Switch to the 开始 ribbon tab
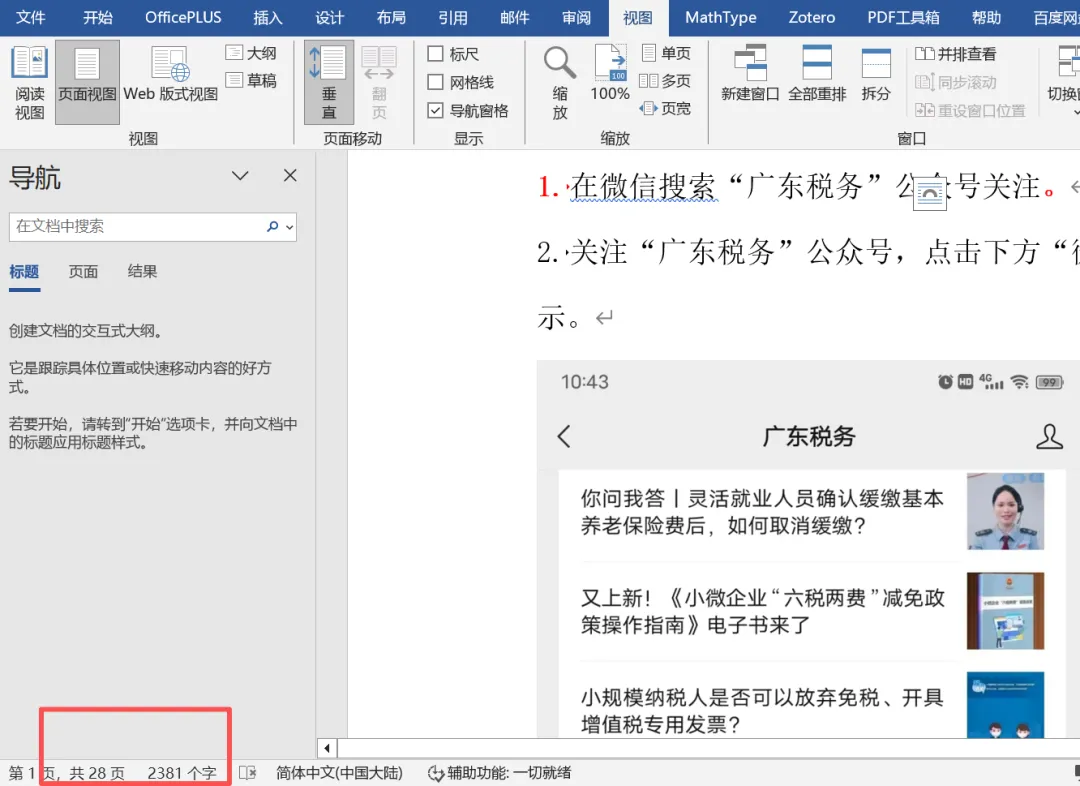Viewport: 1080px width, 786px height. click(98, 17)
